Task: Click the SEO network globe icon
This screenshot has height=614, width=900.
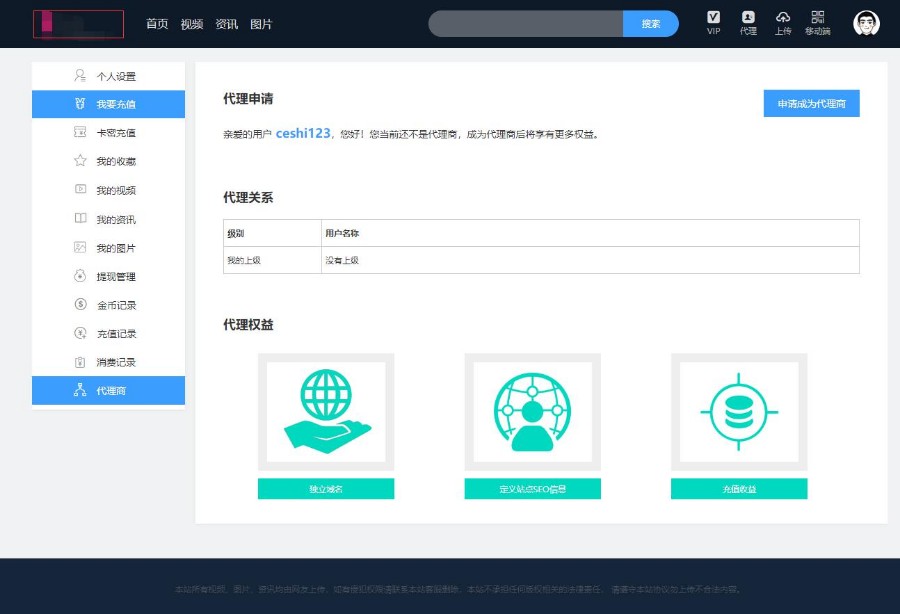Action: [532, 411]
